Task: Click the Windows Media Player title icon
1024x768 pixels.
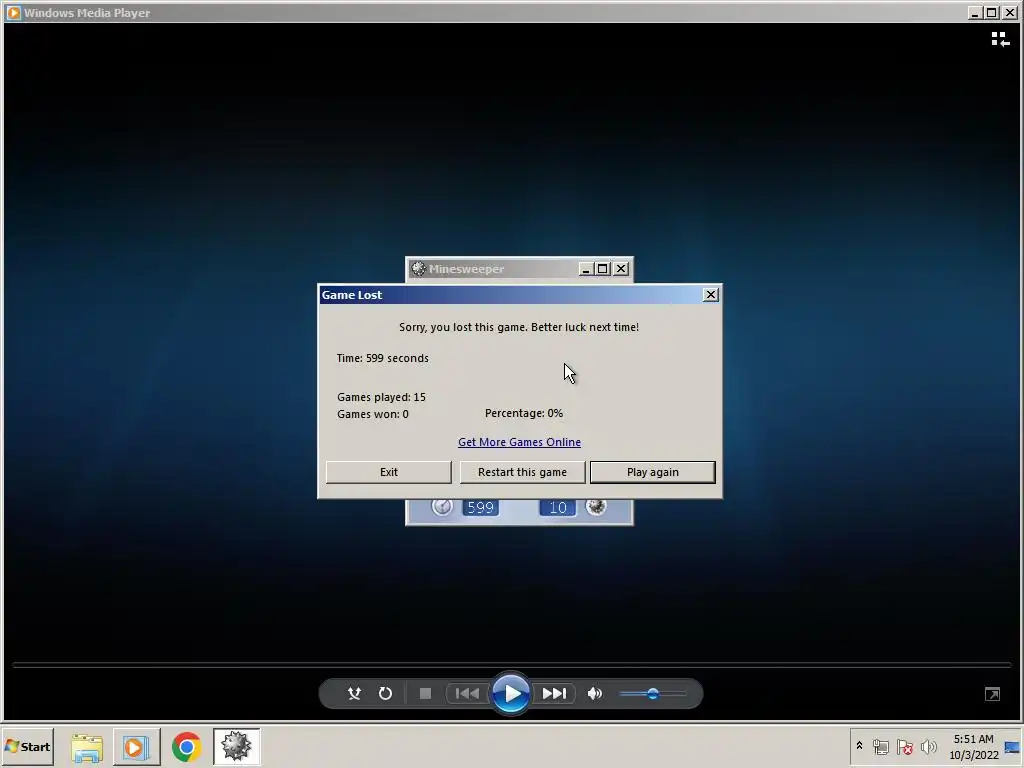Action: (x=13, y=12)
